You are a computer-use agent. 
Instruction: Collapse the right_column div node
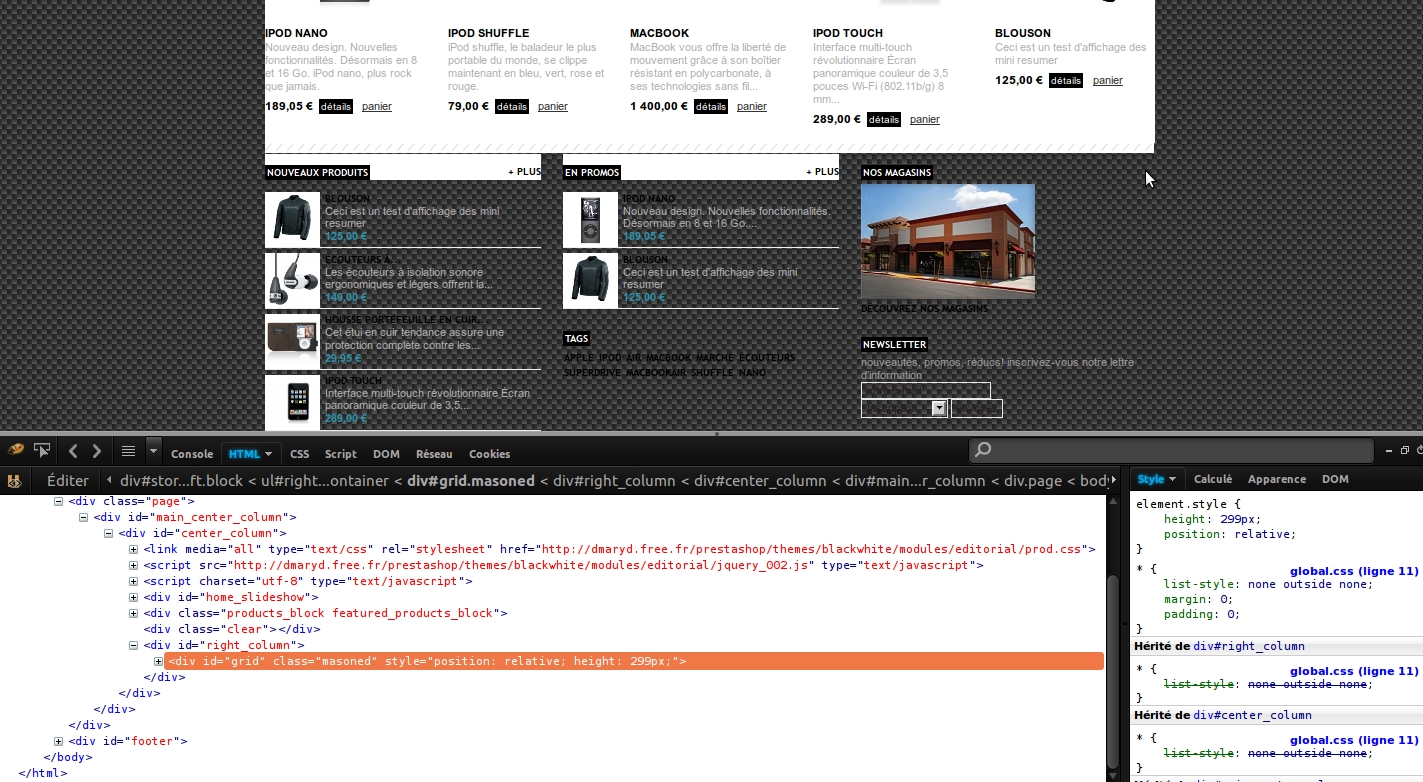[134, 645]
